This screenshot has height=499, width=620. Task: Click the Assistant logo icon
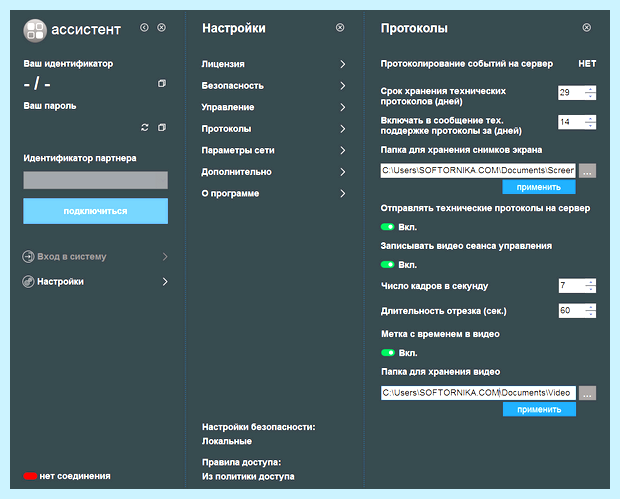[x=35, y=30]
